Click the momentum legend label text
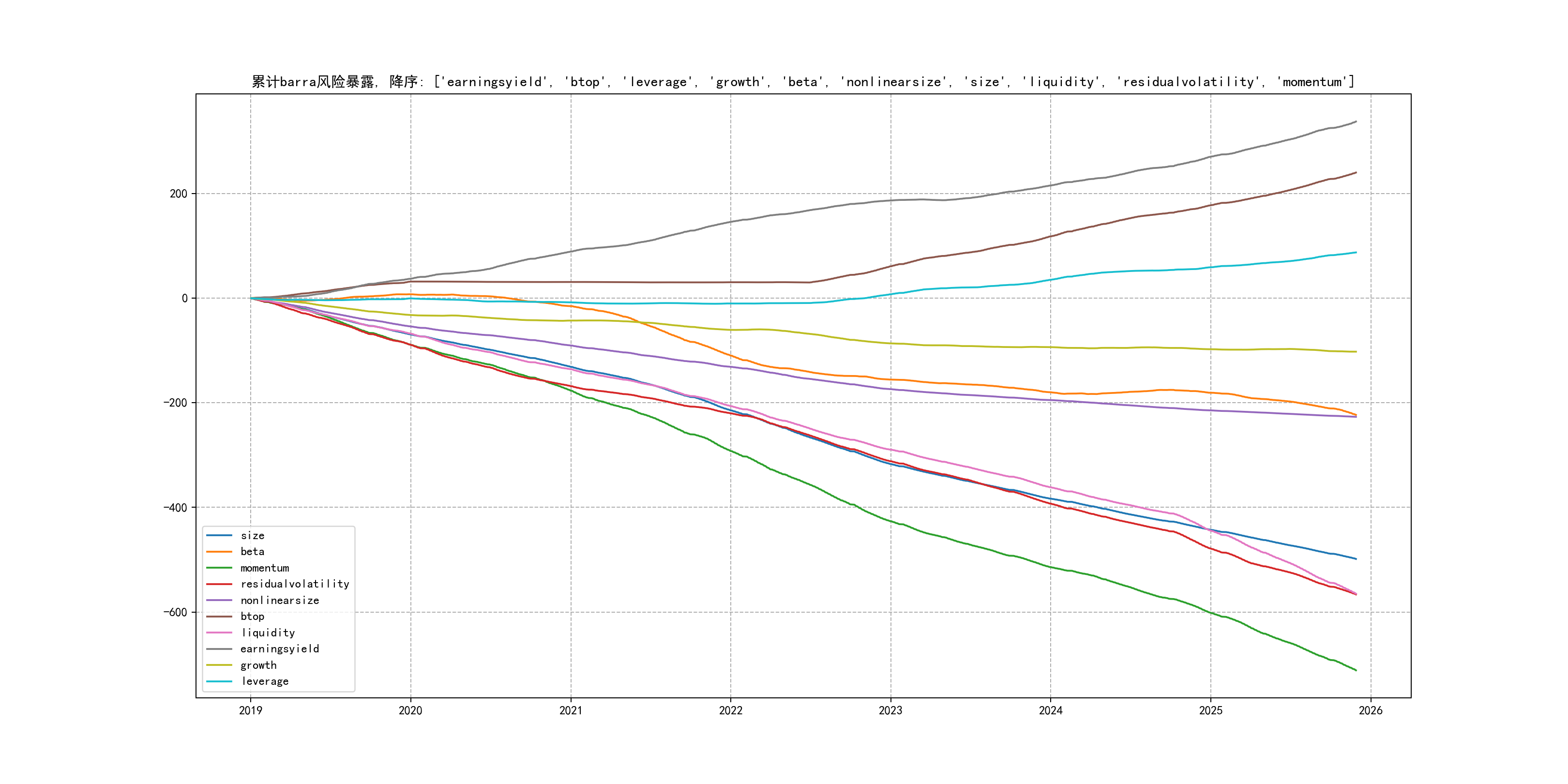The height and width of the screenshot is (784, 1568). (x=264, y=568)
